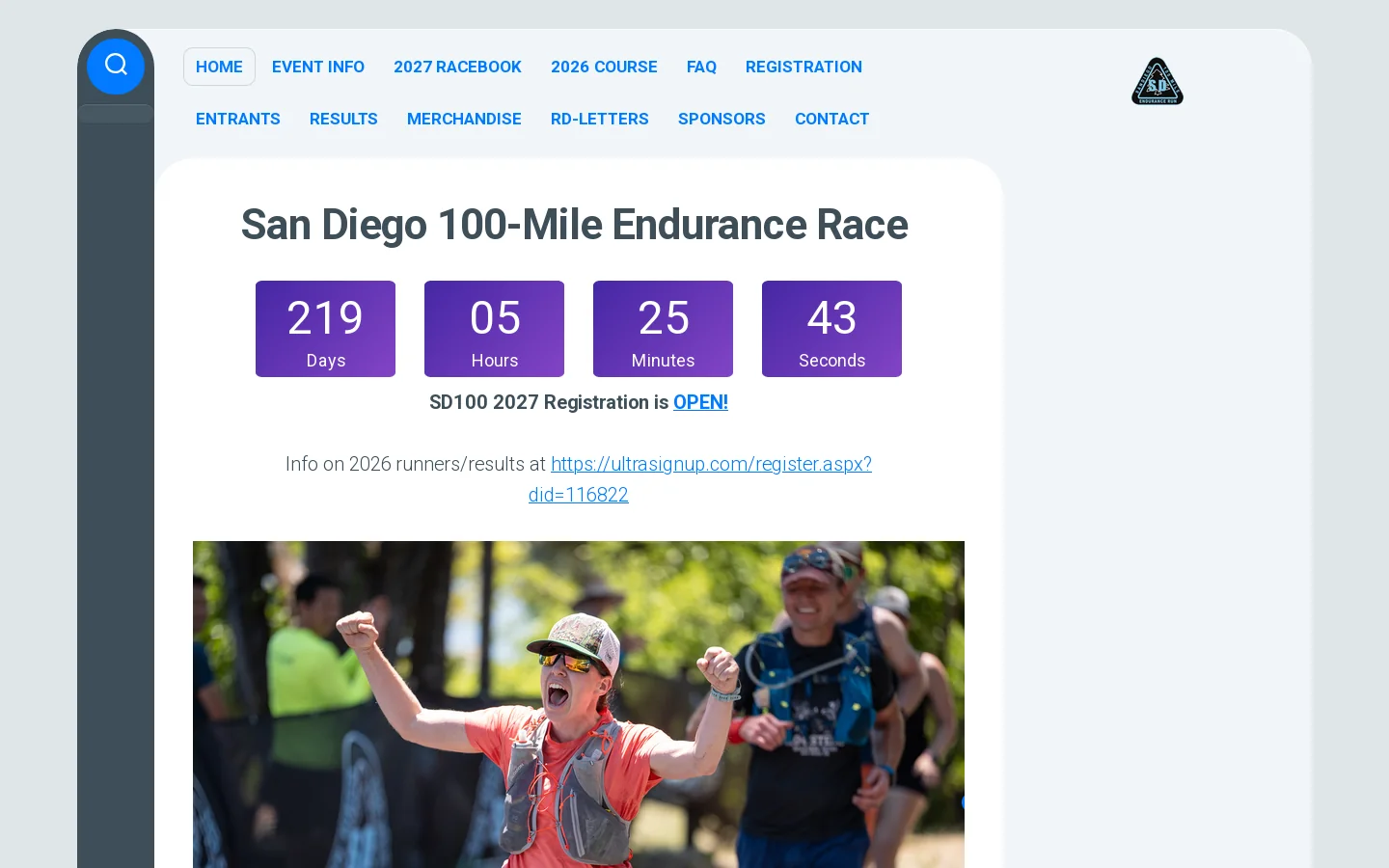Click the OPEN! registration link

(x=700, y=402)
